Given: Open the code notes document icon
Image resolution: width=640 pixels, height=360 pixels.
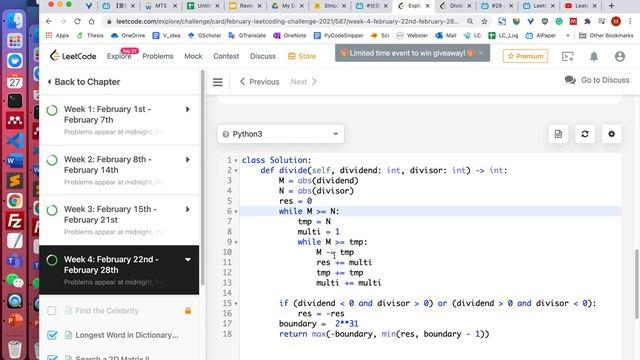Looking at the screenshot, I should pyautogui.click(x=558, y=134).
